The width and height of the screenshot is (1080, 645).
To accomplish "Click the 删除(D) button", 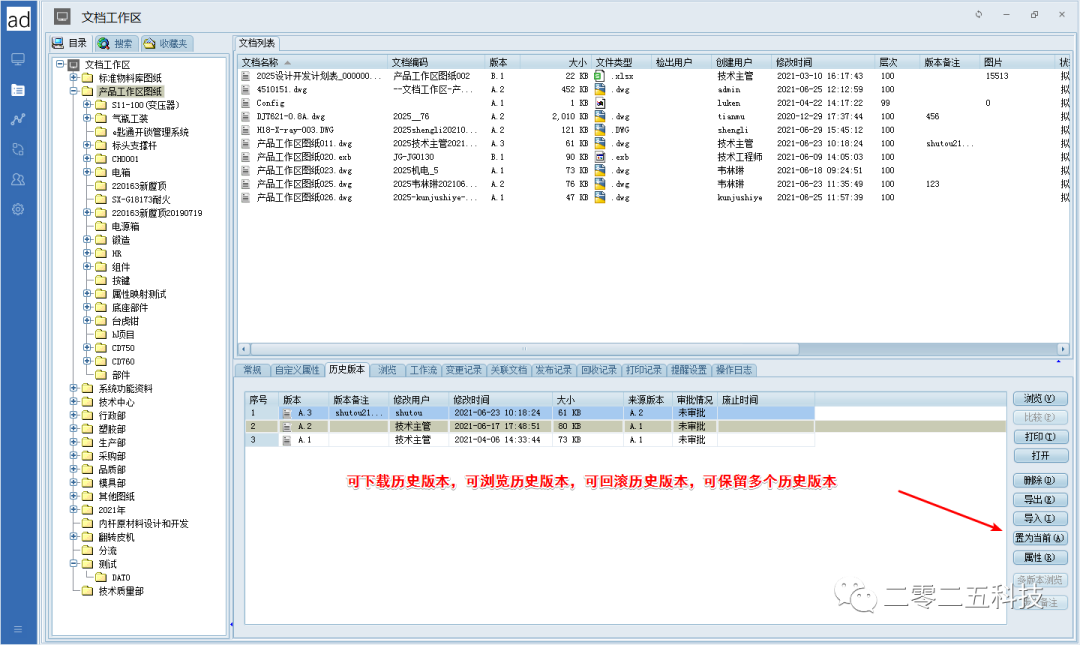I will click(1040, 480).
